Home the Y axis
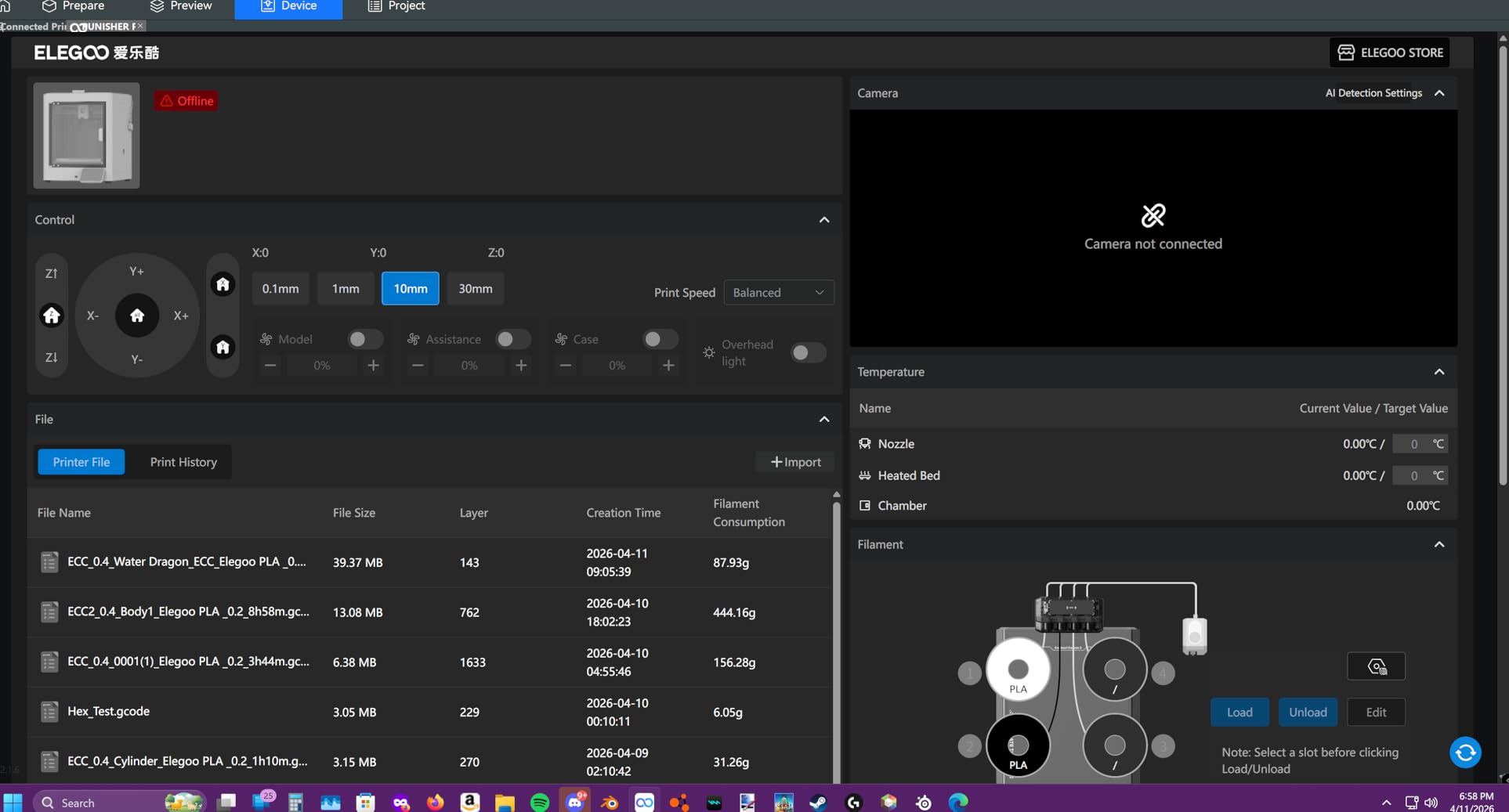1509x812 pixels. coord(223,347)
